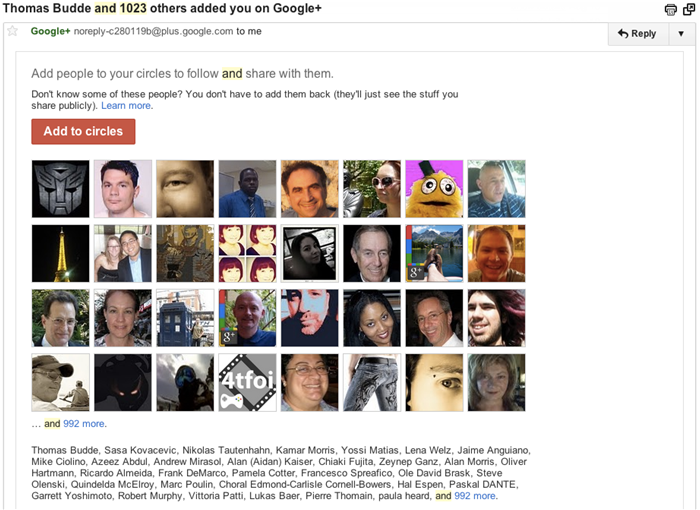Click the Google+ sender name
The width and height of the screenshot is (700, 510).
(x=50, y=31)
